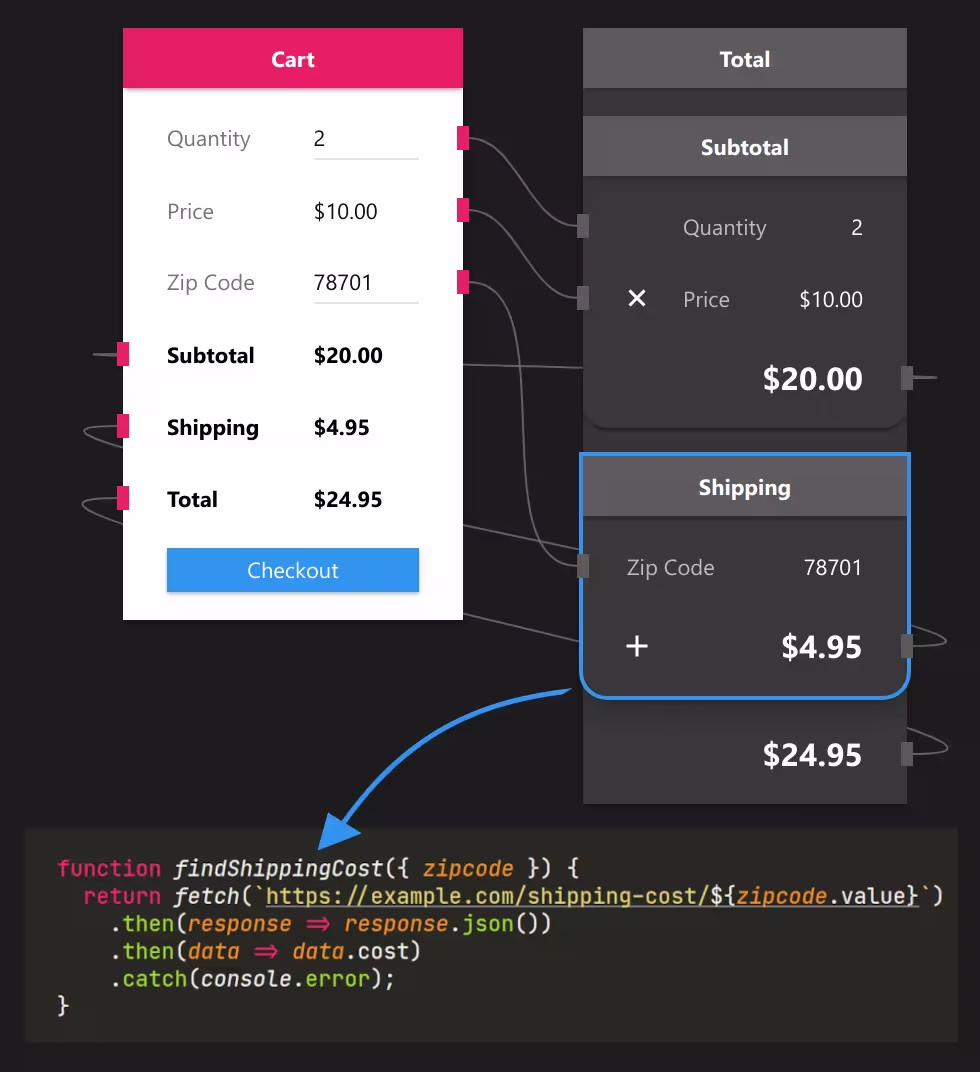This screenshot has height=1072, width=980.
Task: Click the Shipping input port on the Cart panel
Action: coord(122,426)
